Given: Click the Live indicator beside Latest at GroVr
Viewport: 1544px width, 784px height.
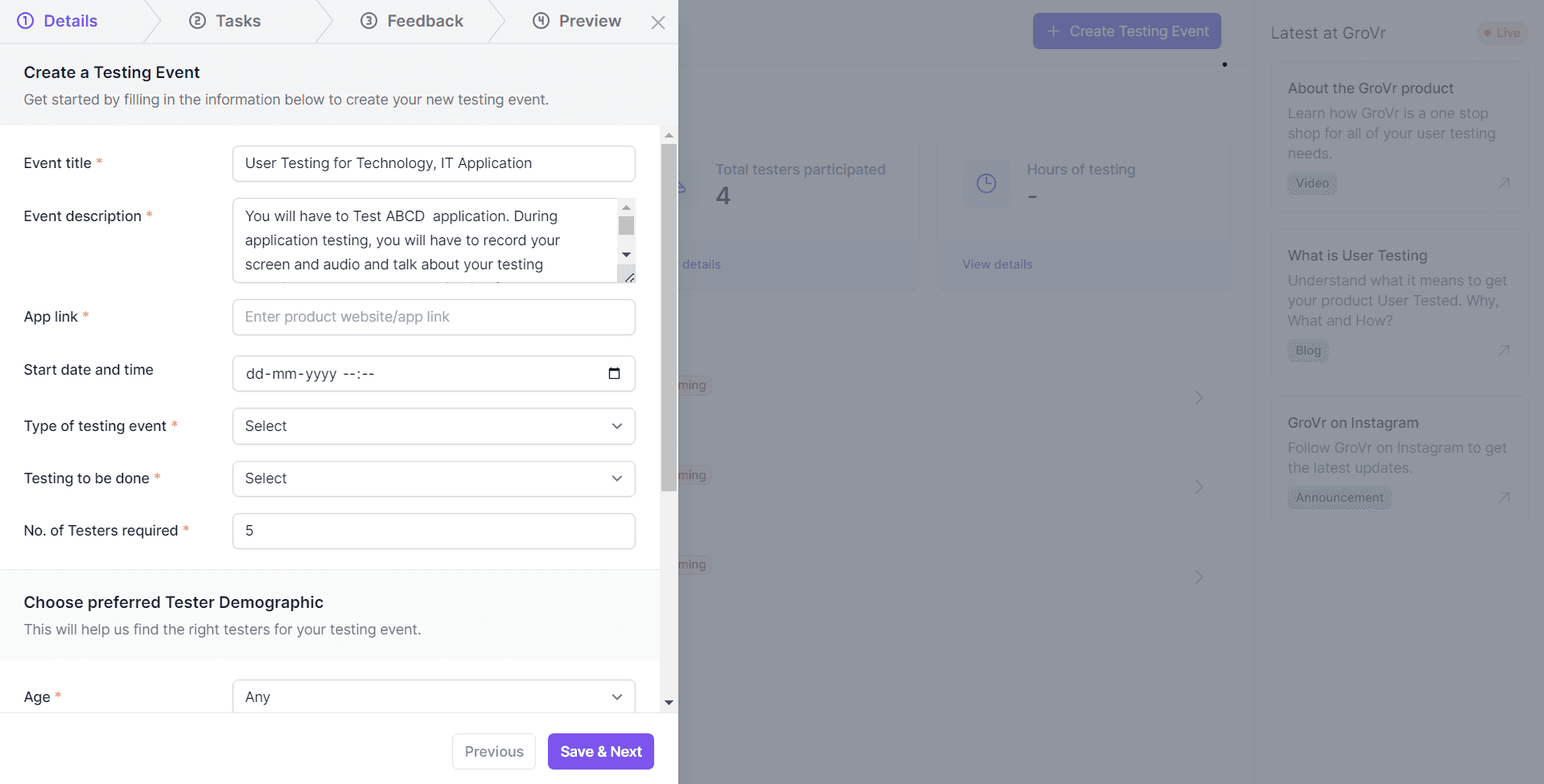Looking at the screenshot, I should (x=1501, y=32).
